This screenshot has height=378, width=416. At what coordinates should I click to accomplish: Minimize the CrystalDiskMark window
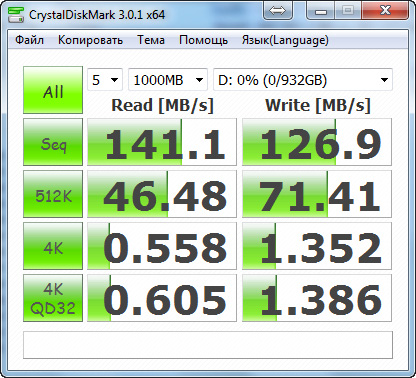click(x=321, y=11)
